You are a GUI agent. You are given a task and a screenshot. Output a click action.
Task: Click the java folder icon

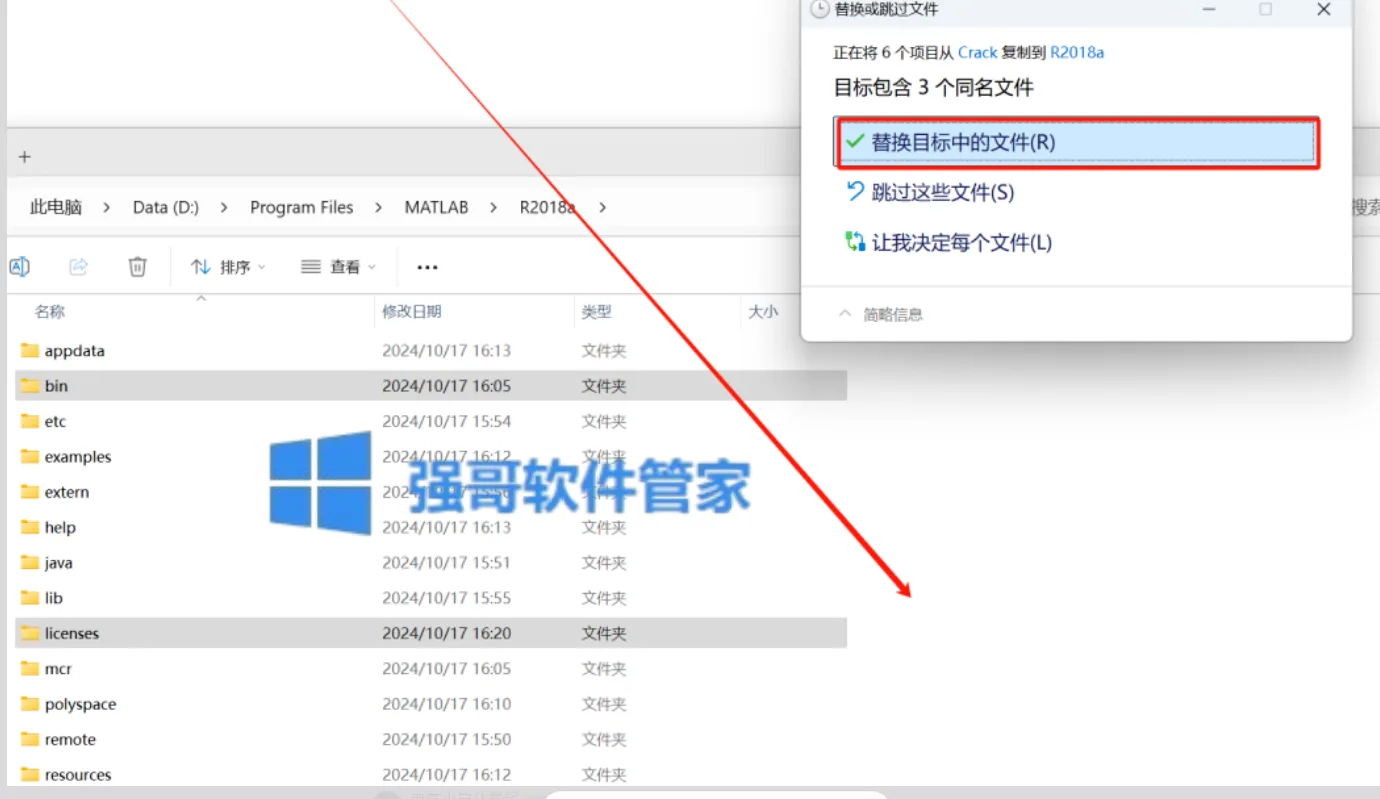click(x=30, y=563)
